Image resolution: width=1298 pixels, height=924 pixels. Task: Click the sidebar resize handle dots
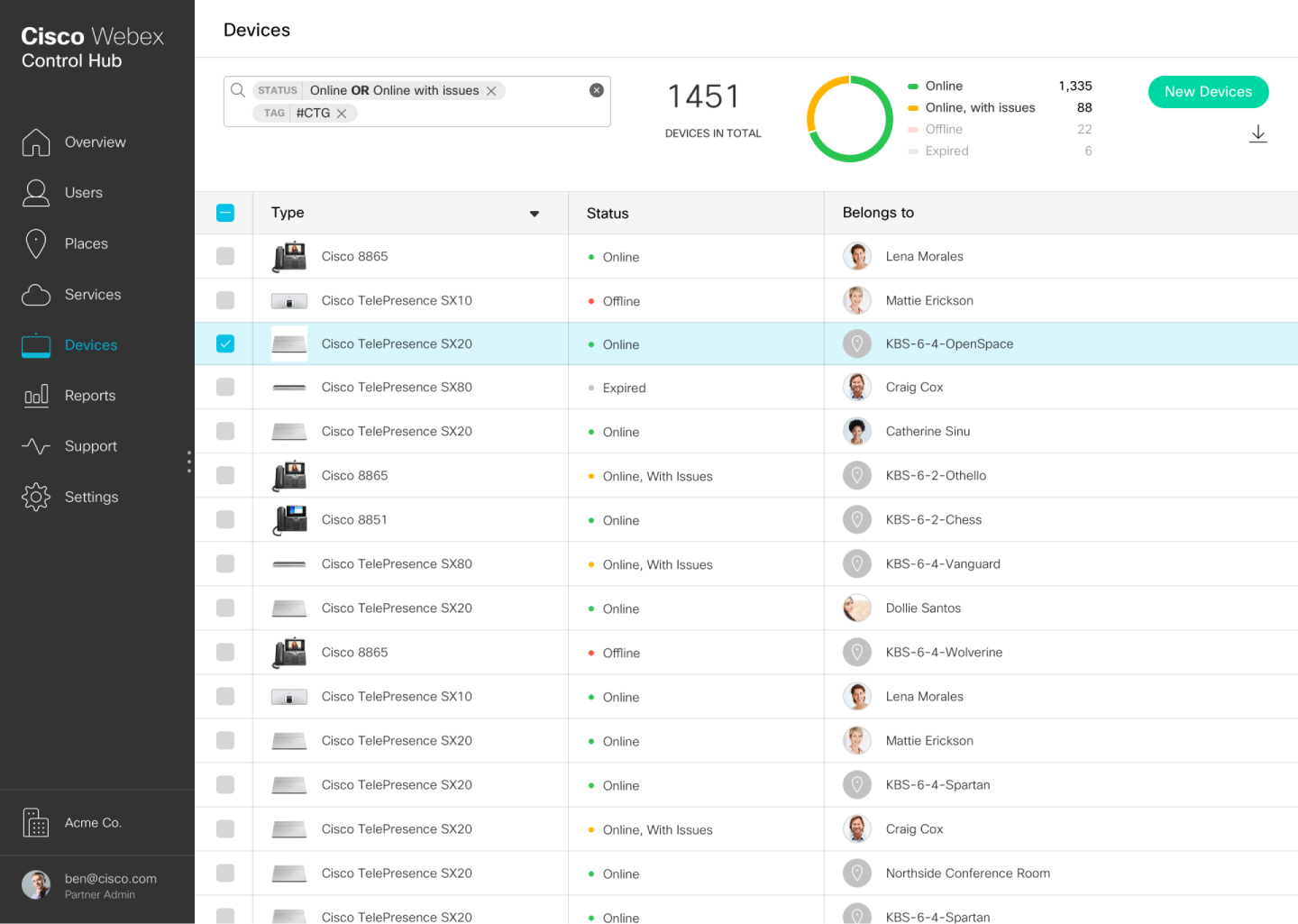[188, 462]
